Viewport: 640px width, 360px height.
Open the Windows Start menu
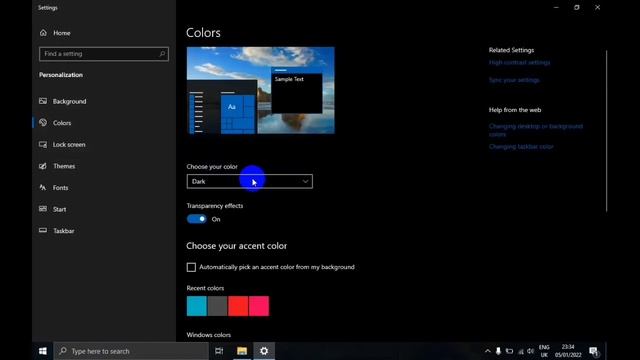(x=42, y=351)
